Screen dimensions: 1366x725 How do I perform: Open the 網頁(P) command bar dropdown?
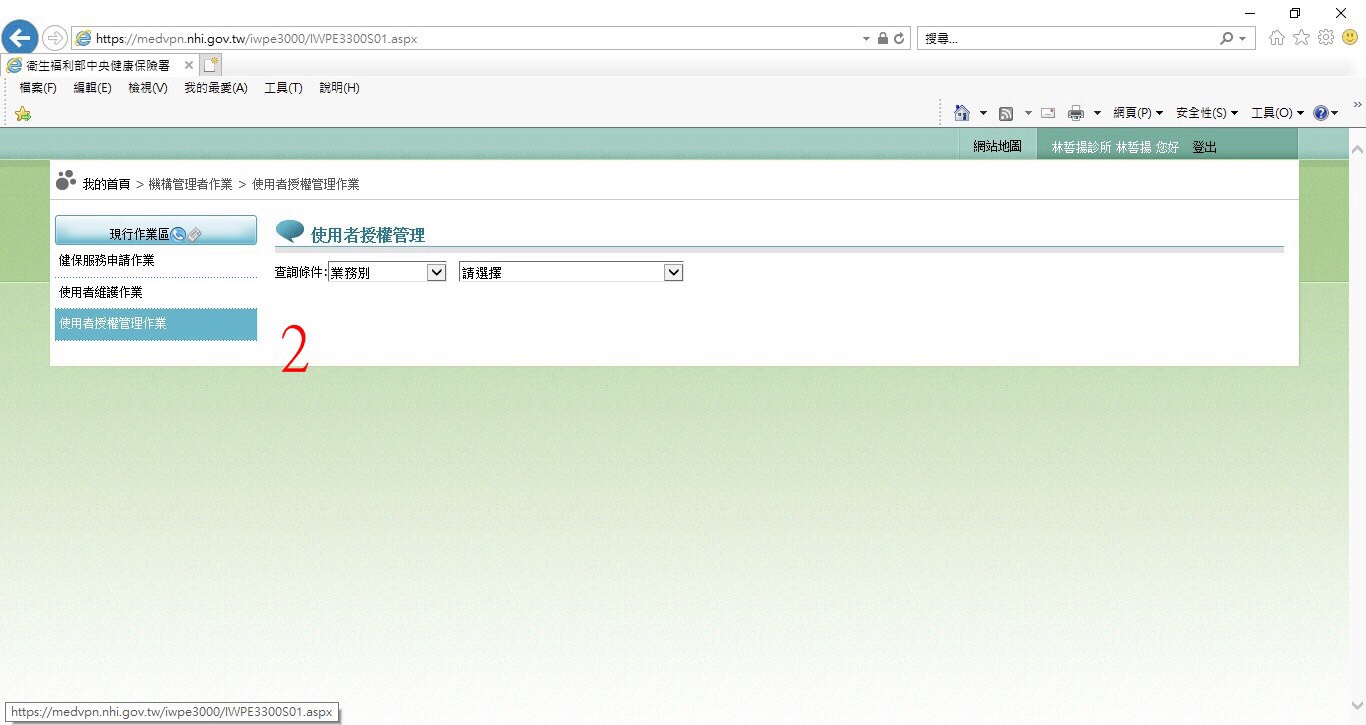coord(1138,113)
